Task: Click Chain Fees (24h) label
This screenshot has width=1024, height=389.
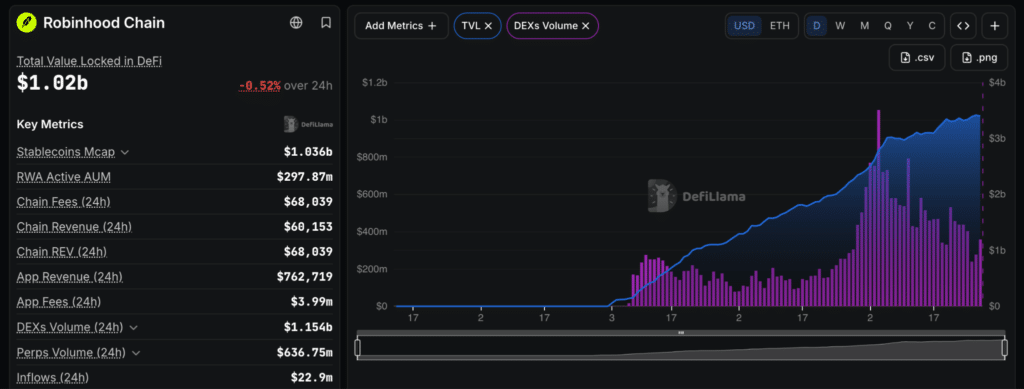Action: (x=63, y=202)
